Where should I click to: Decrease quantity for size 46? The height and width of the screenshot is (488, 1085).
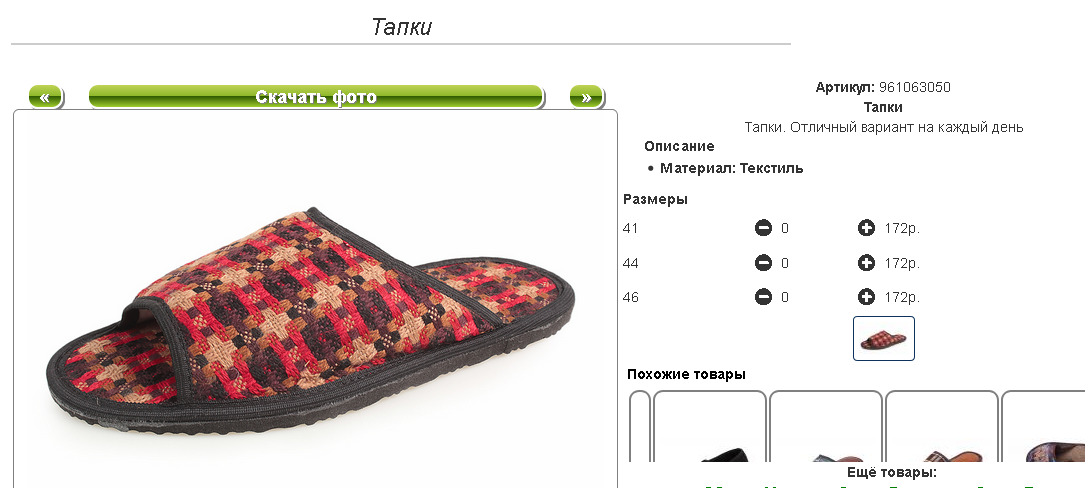pyautogui.click(x=763, y=297)
